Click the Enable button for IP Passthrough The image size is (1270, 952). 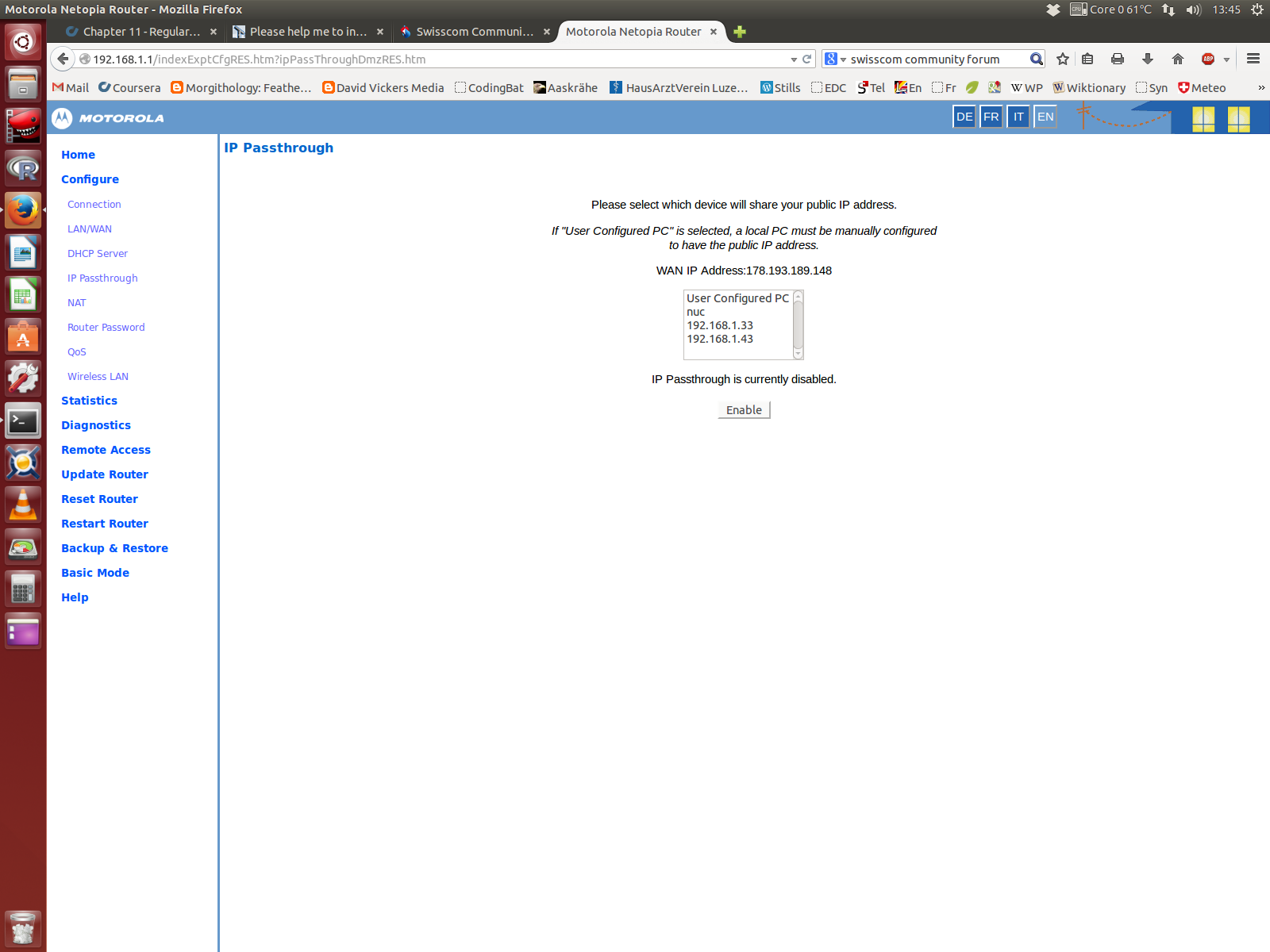[x=743, y=409]
